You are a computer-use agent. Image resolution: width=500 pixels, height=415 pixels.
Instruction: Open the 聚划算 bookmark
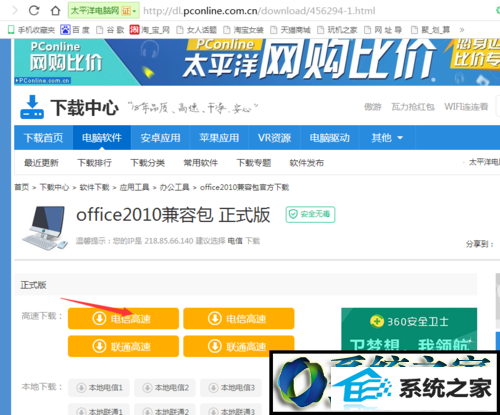click(431, 30)
